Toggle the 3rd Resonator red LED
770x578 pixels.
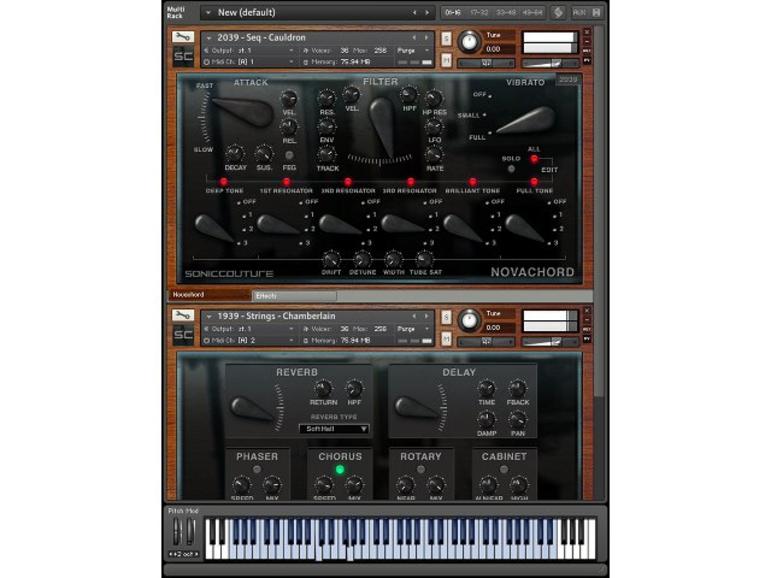pyautogui.click(x=410, y=182)
